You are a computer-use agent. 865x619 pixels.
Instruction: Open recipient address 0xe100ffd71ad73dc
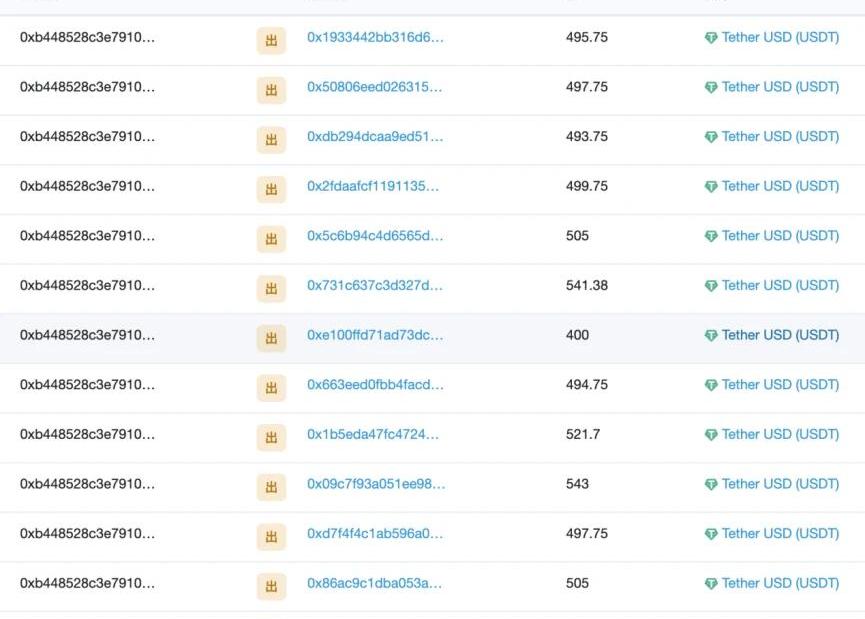tap(374, 335)
